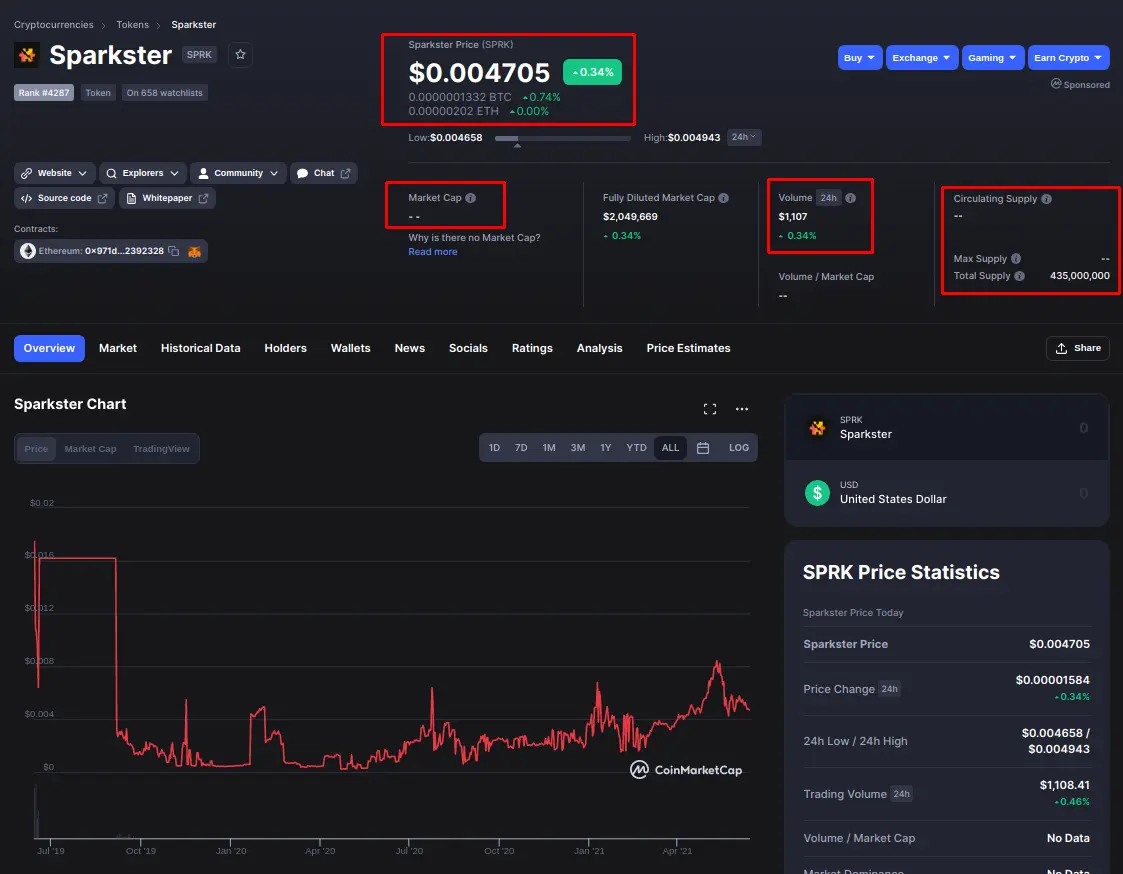
Task: Follow the Read more link
Action: (433, 251)
